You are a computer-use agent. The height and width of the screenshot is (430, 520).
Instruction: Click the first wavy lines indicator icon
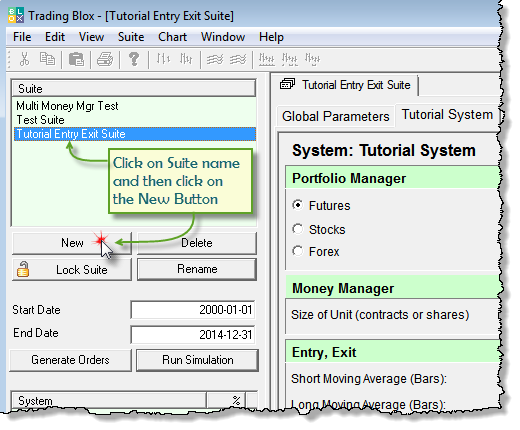215,60
